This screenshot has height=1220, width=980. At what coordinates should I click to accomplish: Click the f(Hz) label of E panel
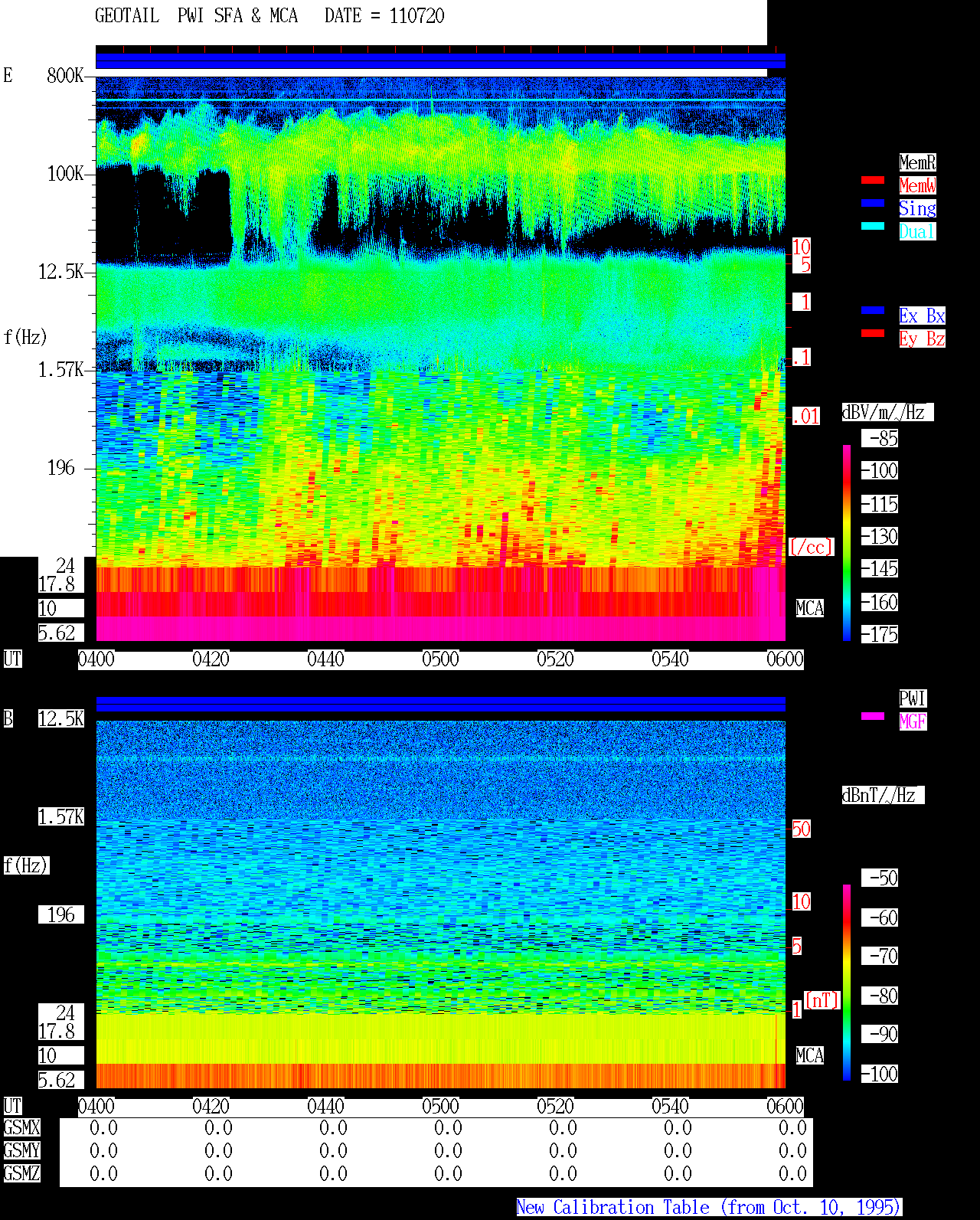[25, 337]
